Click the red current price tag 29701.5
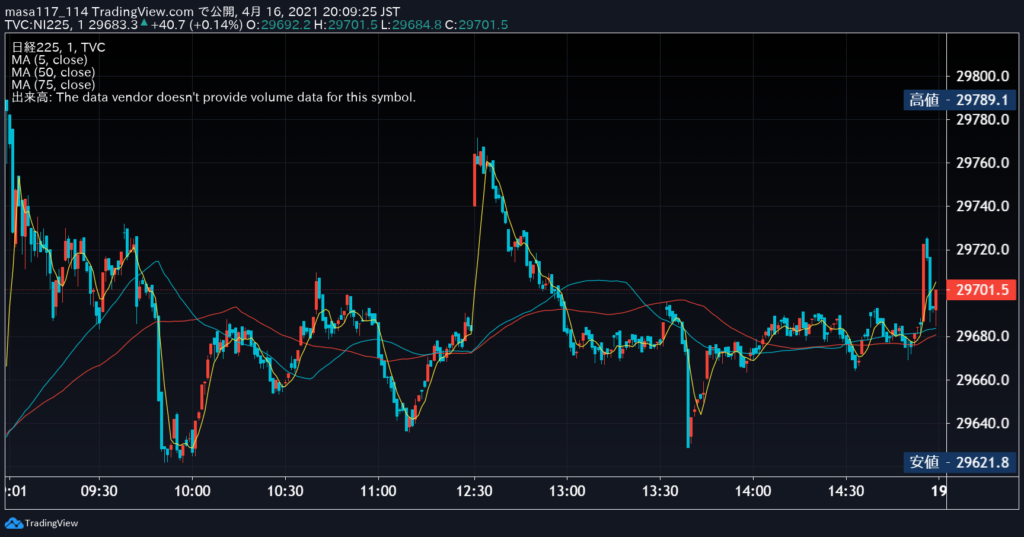The width and height of the screenshot is (1024, 537). [x=981, y=289]
